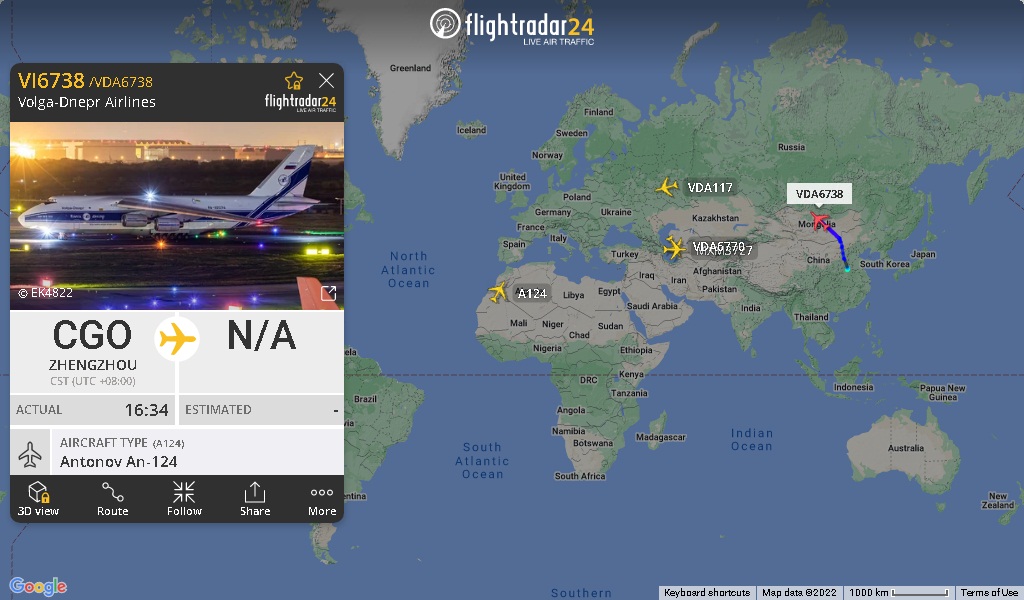Screen dimensions: 1024x600
Task: Follow flight VI6738 on map
Action: pos(184,499)
